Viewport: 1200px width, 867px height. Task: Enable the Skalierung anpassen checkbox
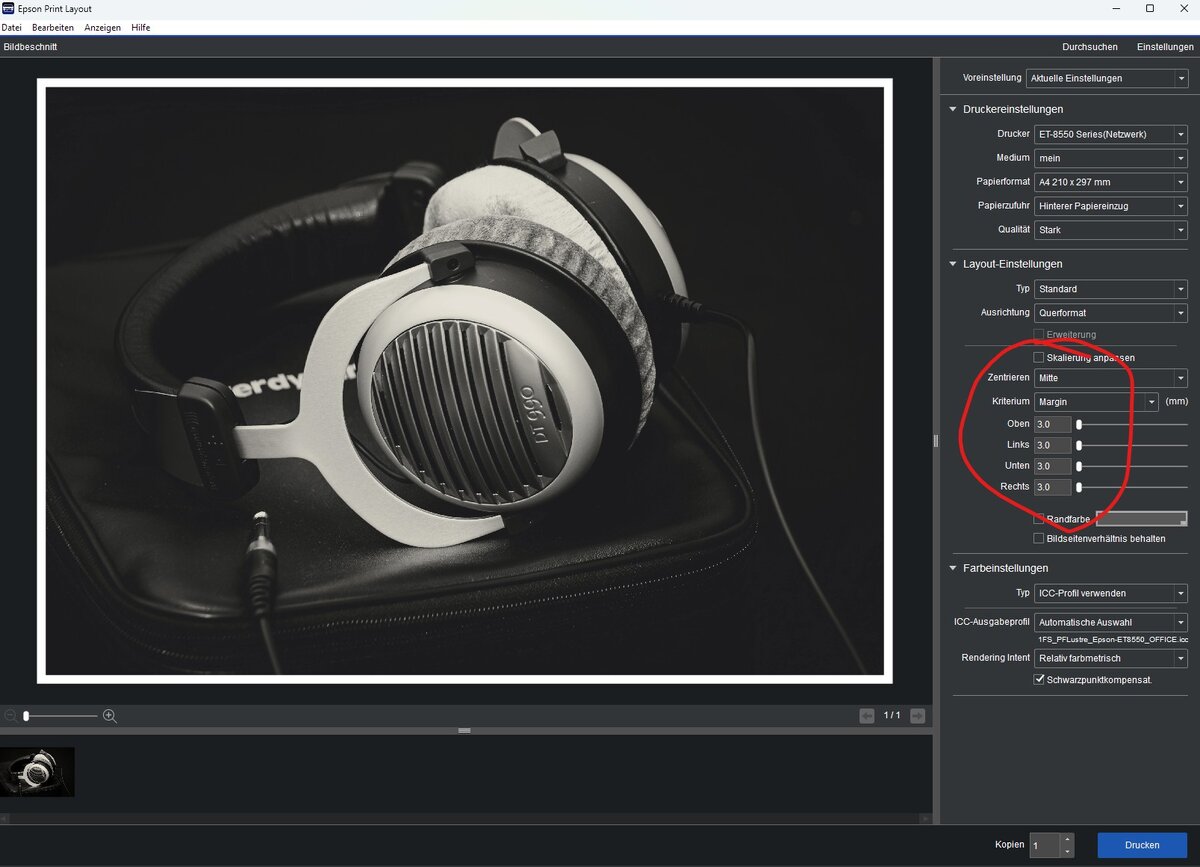coord(1039,357)
